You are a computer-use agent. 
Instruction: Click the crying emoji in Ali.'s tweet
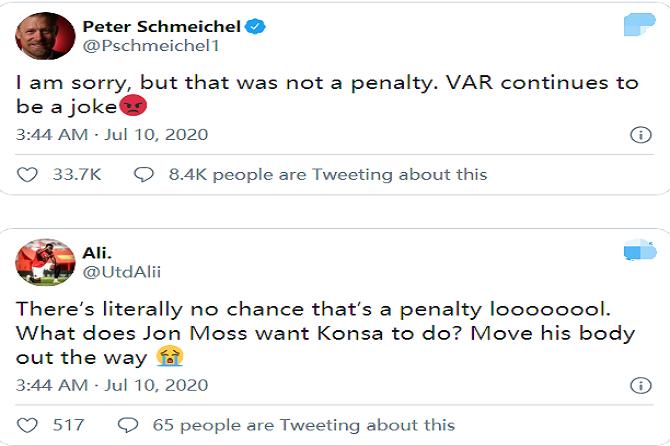pos(169,358)
